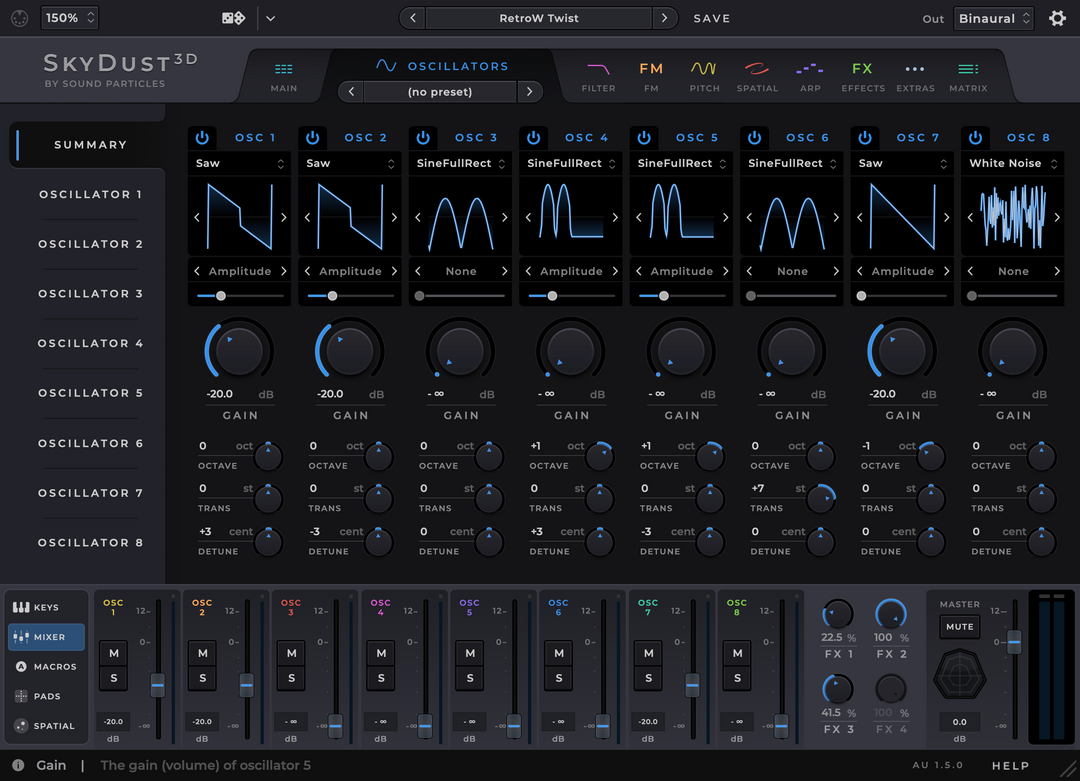Show the Keys panel
This screenshot has width=1080, height=781.
click(x=46, y=607)
